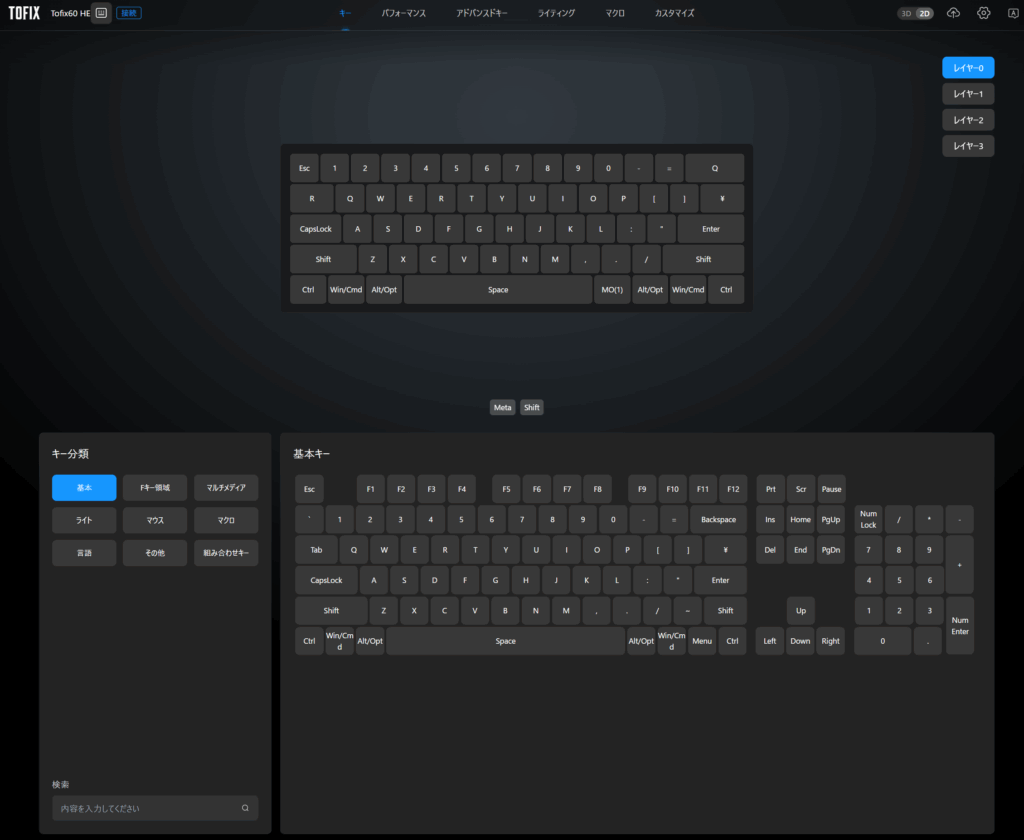The height and width of the screenshot is (840, 1024).
Task: Click the language icon at top right
Action: [x=1012, y=14]
